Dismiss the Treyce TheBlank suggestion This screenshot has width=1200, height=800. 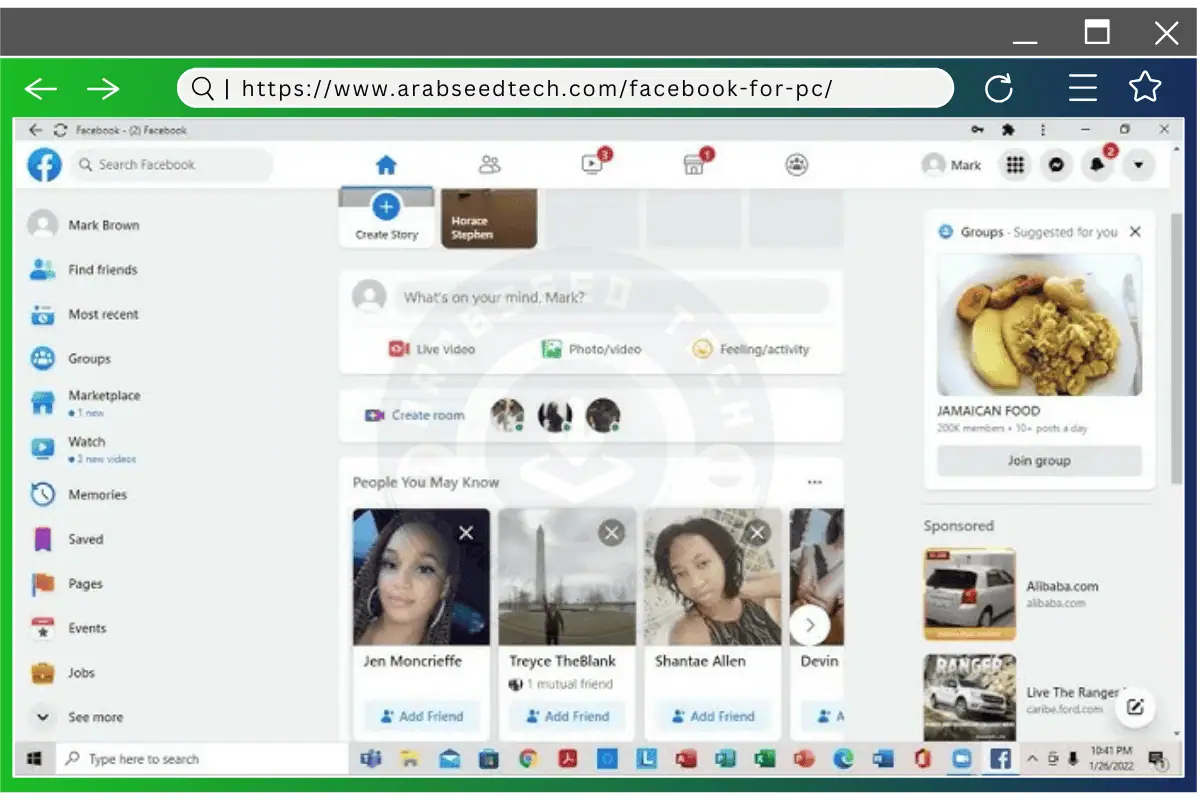tap(611, 533)
